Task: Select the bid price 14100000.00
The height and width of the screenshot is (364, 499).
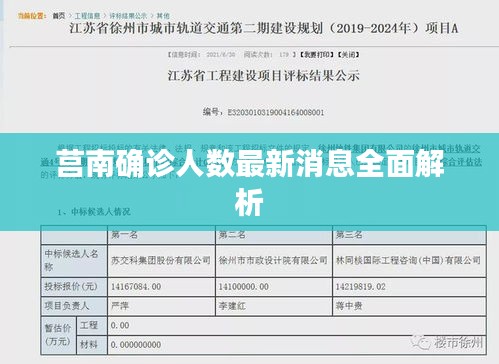Action: point(244,287)
